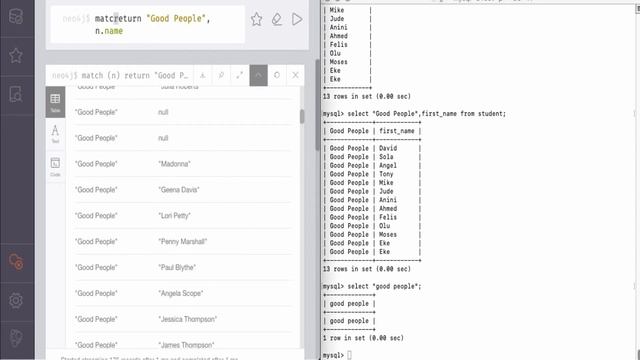The height and width of the screenshot is (360, 640).
Task: Click Moses in the Good People terminal table
Action: tap(388, 235)
